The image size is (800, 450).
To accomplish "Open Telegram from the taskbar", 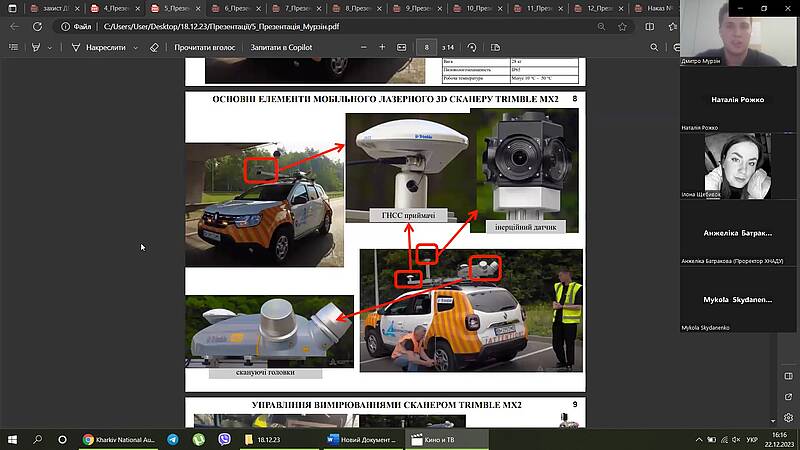I will point(173,439).
